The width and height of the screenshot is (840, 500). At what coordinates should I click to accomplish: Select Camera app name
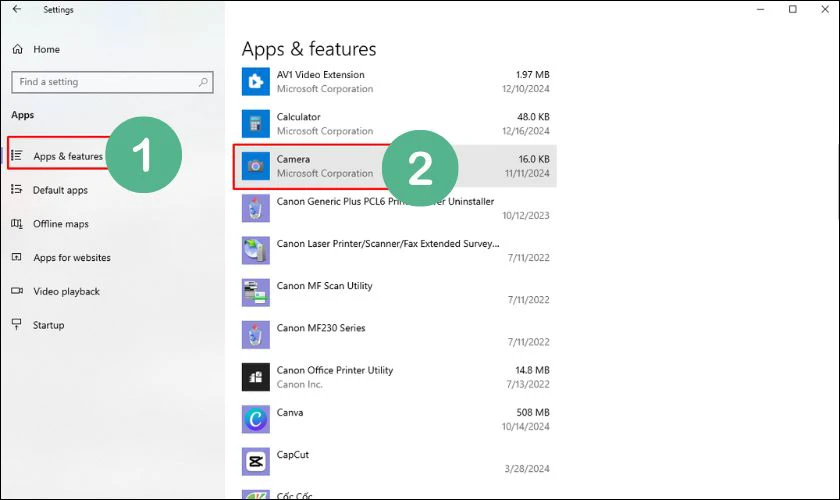[293, 159]
